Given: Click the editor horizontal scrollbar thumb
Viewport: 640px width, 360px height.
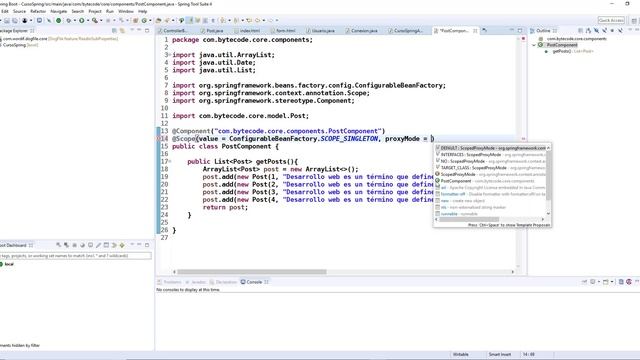Looking at the screenshot, I should point(251,272).
